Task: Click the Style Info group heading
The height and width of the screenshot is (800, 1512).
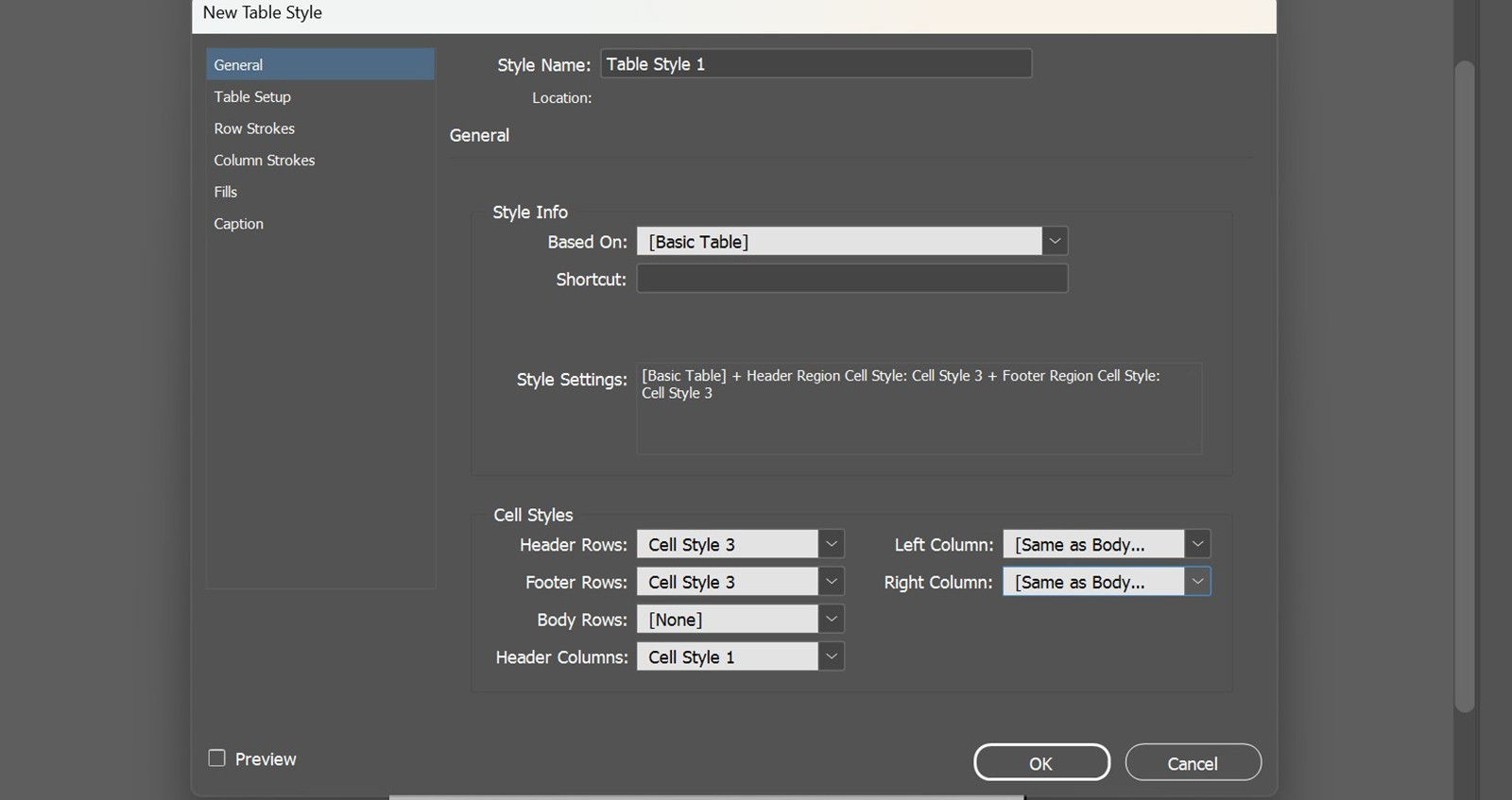Action: (x=530, y=212)
